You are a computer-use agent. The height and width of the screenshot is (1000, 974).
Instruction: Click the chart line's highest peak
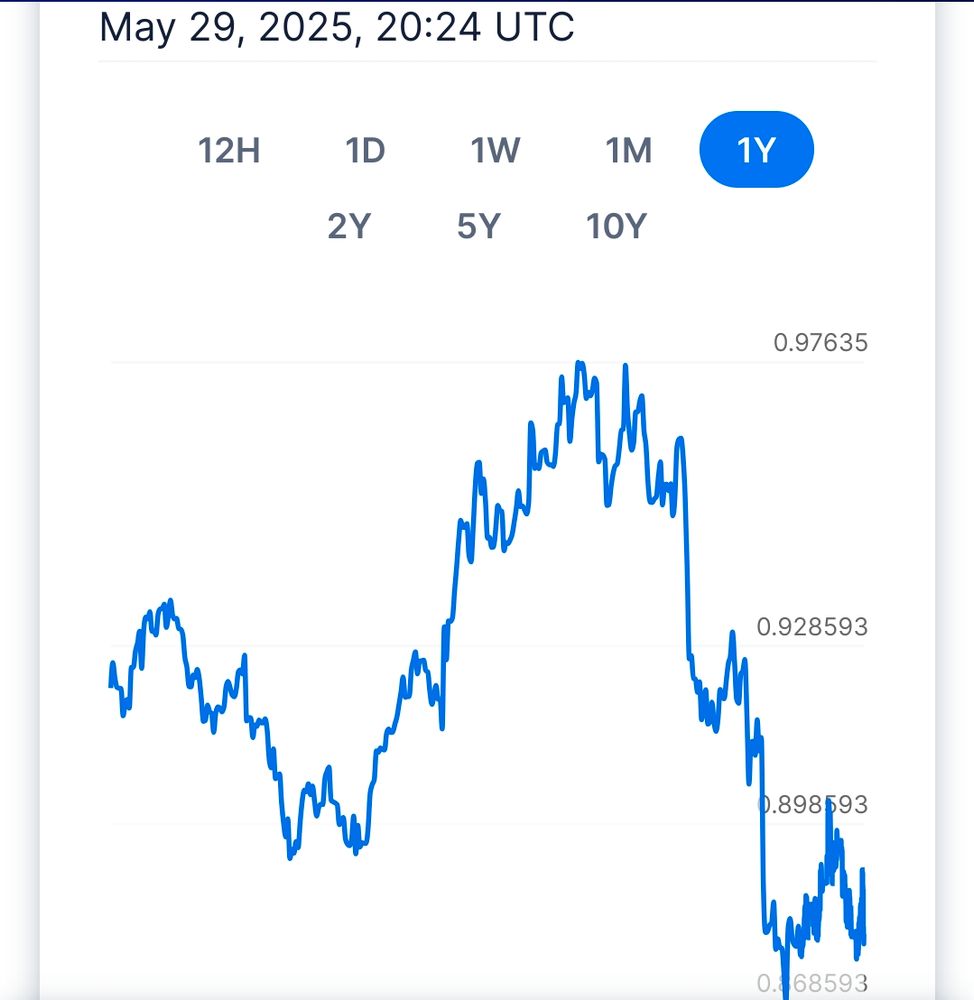pyautogui.click(x=579, y=363)
